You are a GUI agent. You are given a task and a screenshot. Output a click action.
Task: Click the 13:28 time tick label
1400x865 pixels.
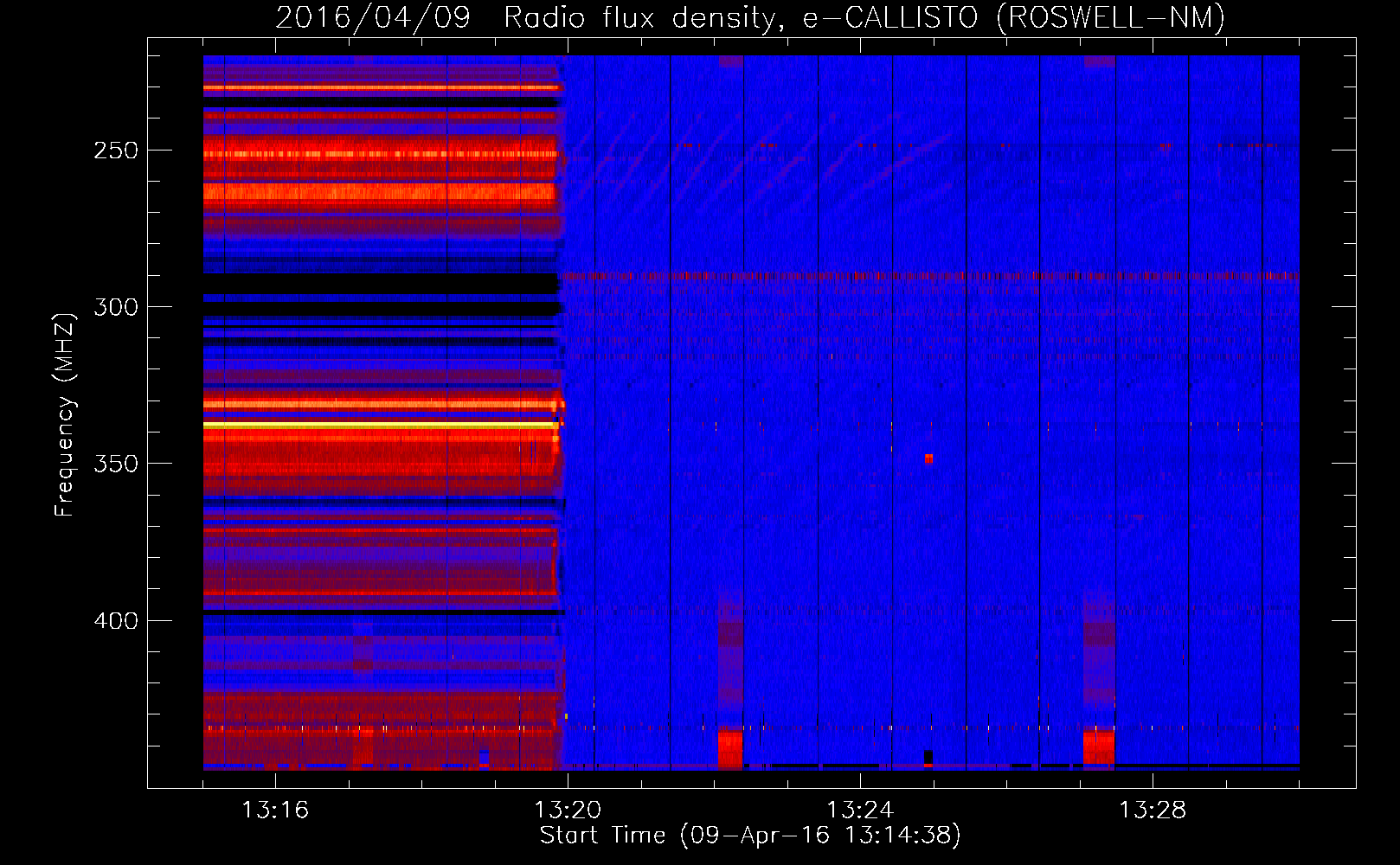pos(1153,811)
